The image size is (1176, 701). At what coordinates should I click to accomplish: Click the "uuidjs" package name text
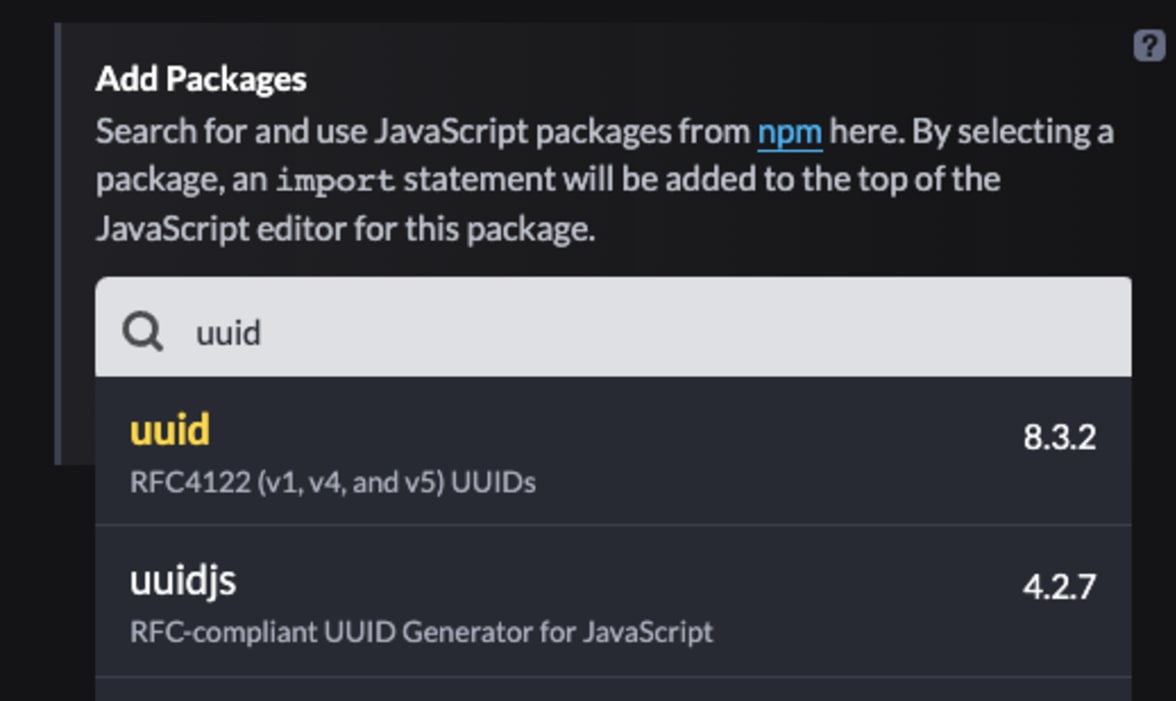point(183,580)
